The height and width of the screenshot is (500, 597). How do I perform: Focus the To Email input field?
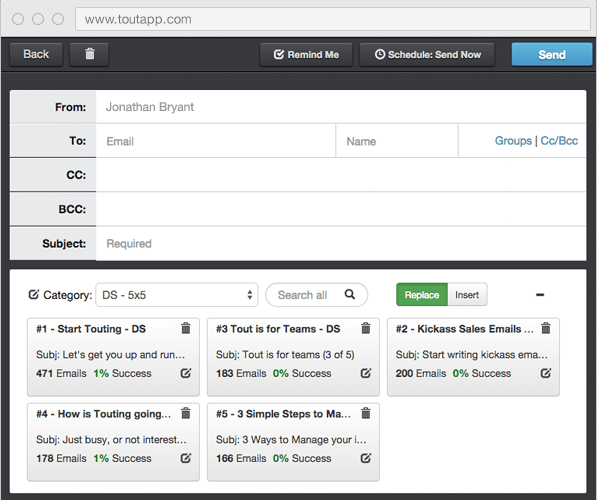(215, 141)
